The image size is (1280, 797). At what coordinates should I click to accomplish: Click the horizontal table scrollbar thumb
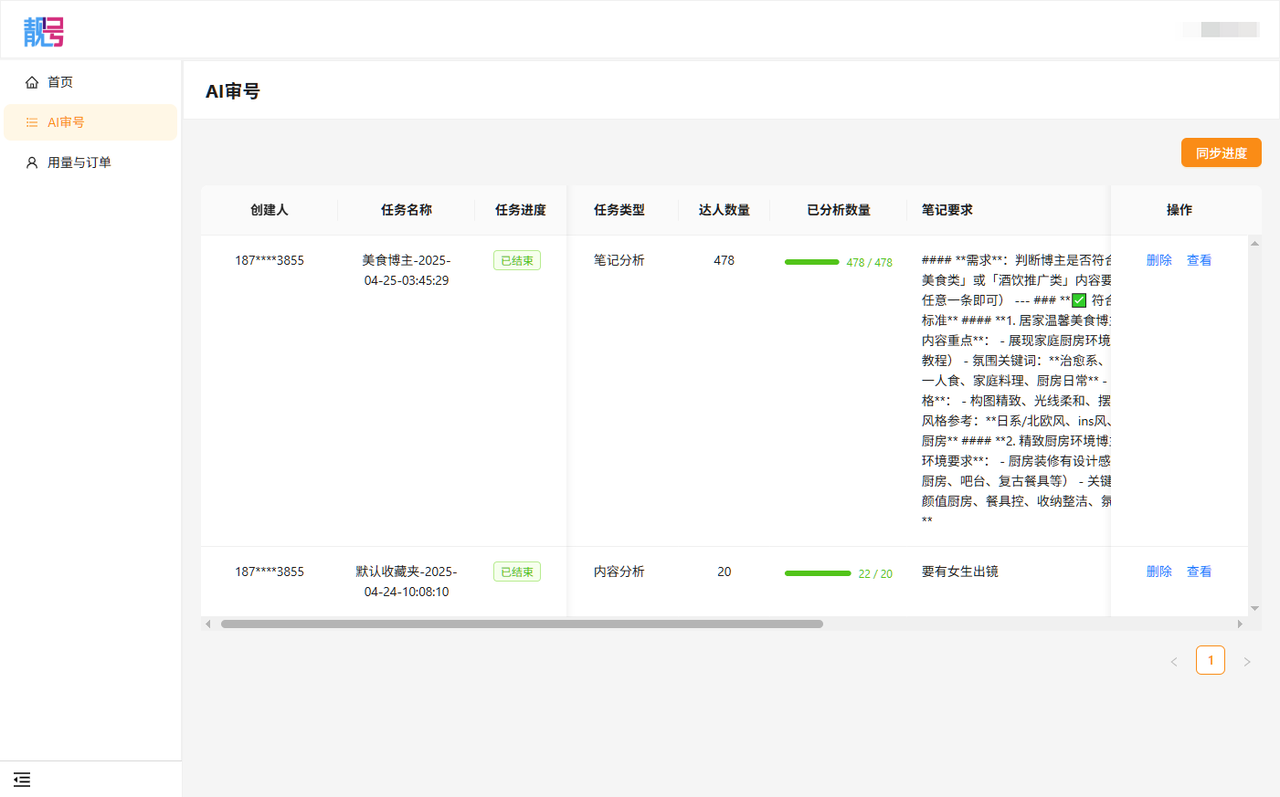(521, 624)
